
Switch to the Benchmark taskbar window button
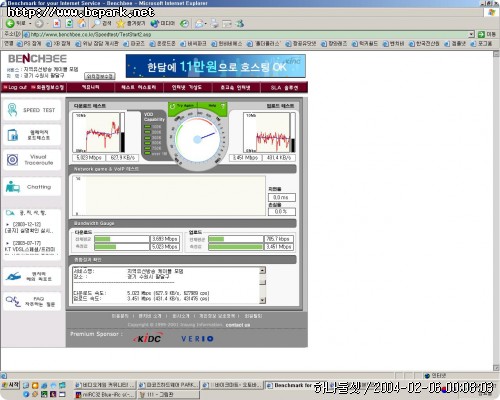pos(288,385)
